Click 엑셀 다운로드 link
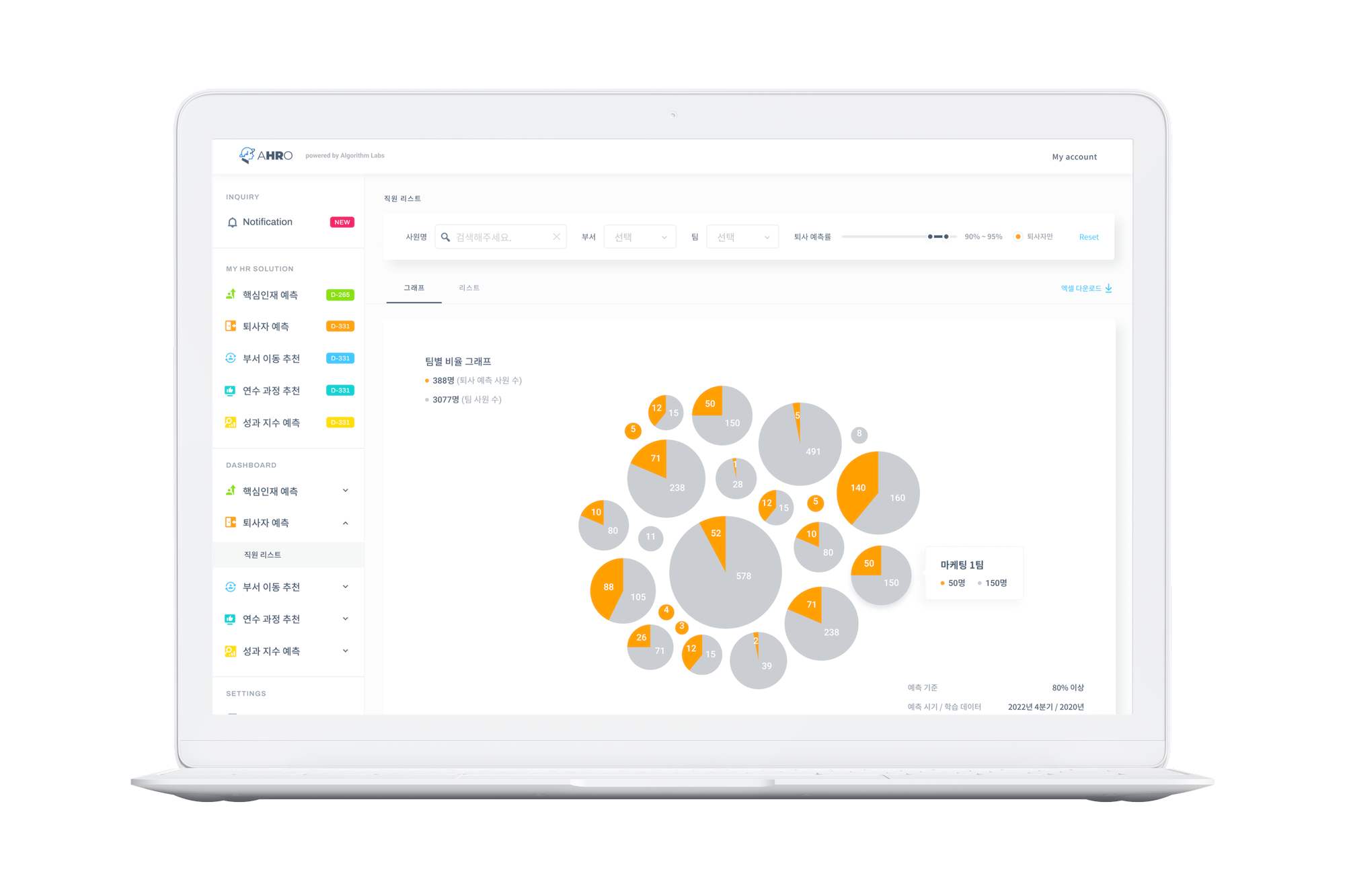The width and height of the screenshot is (1345, 896). coord(1081,288)
